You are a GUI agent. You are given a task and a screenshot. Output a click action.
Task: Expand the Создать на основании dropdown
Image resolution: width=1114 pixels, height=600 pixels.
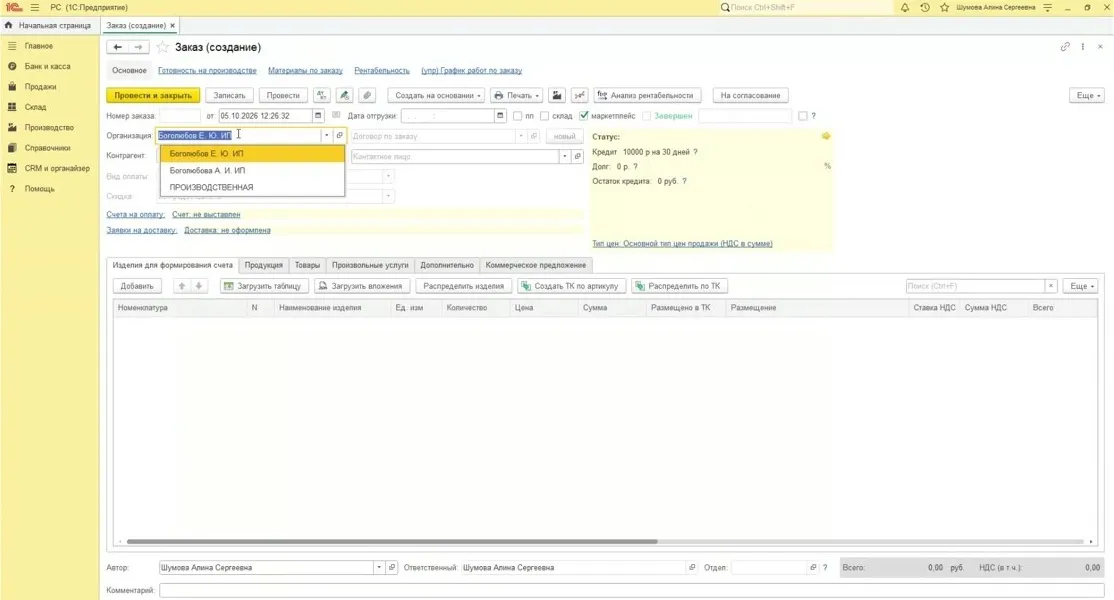tap(438, 95)
